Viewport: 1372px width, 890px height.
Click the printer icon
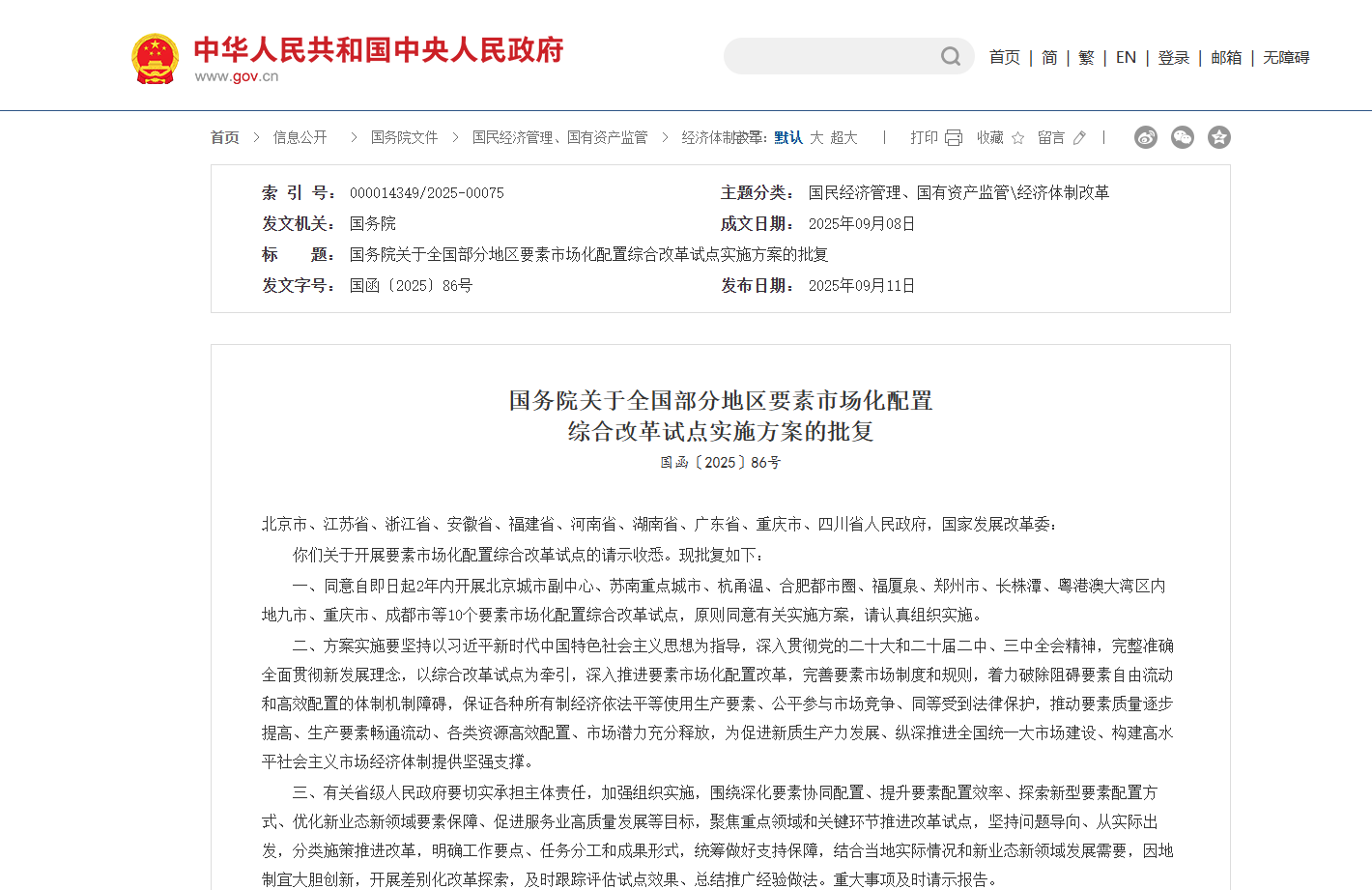click(954, 138)
